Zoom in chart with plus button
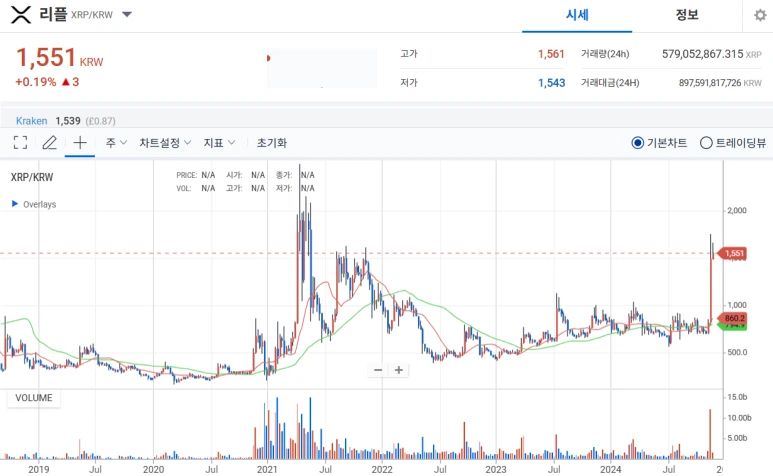The width and height of the screenshot is (773, 476). (399, 370)
